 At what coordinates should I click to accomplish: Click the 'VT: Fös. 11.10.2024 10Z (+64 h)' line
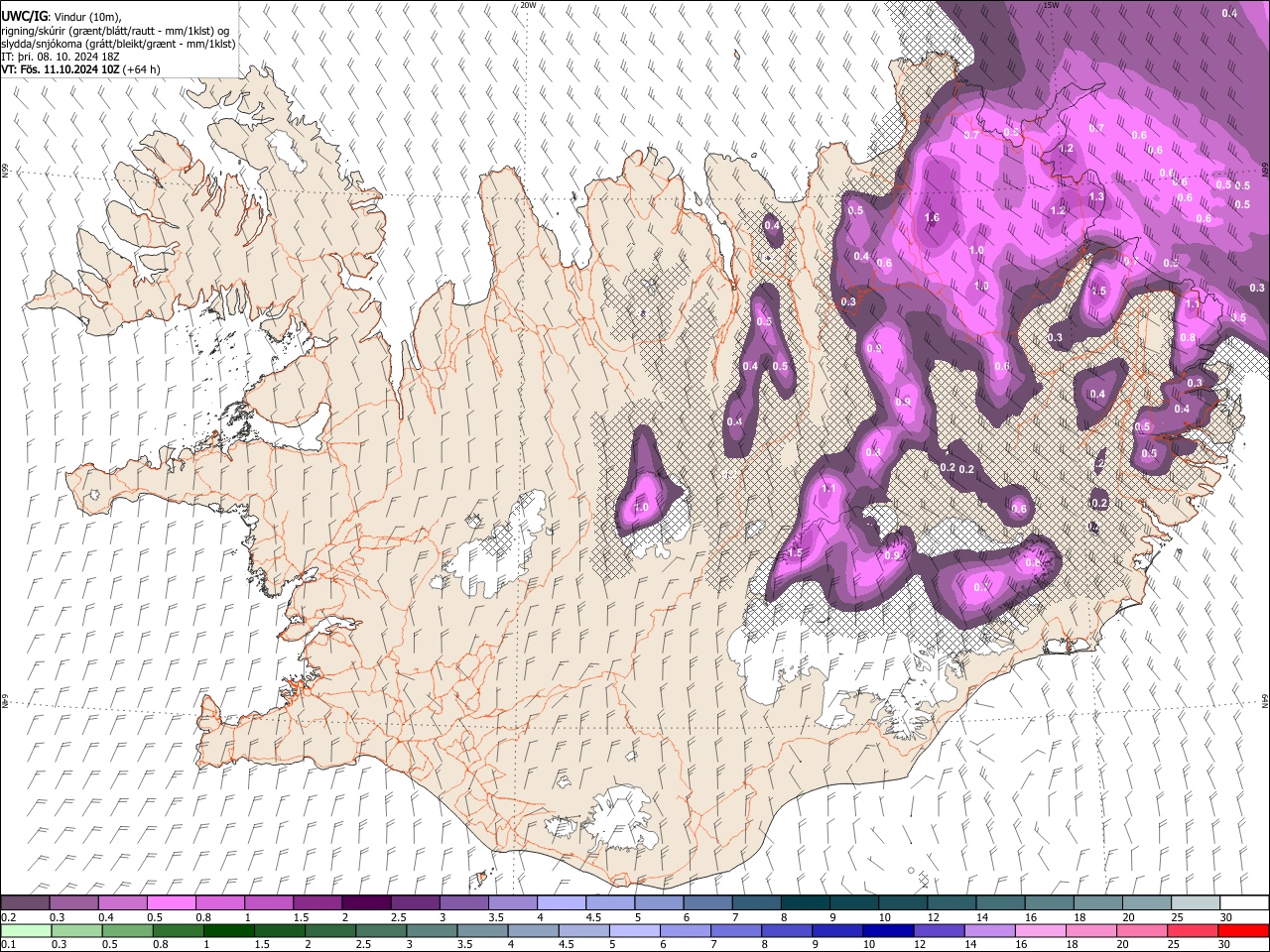pyautogui.click(x=81, y=69)
